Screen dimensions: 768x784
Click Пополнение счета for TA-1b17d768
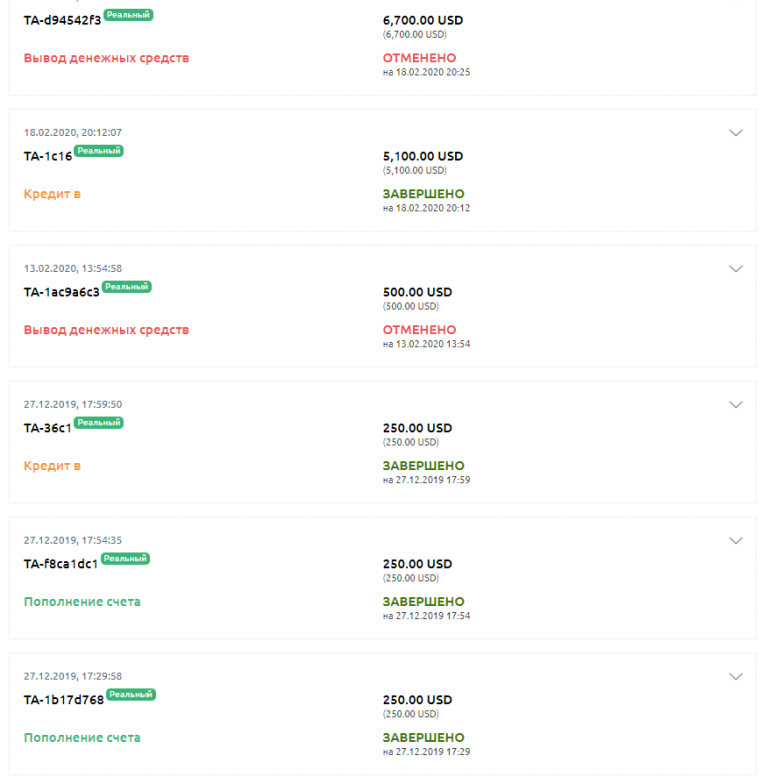tap(82, 738)
